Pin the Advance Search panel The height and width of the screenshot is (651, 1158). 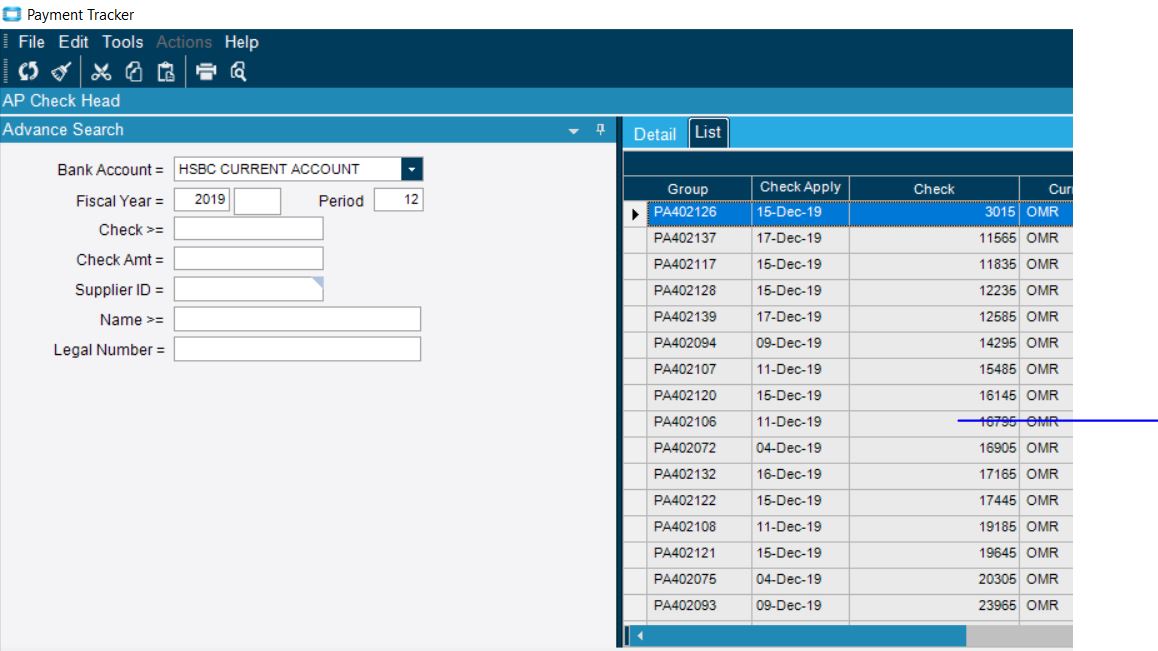[600, 130]
